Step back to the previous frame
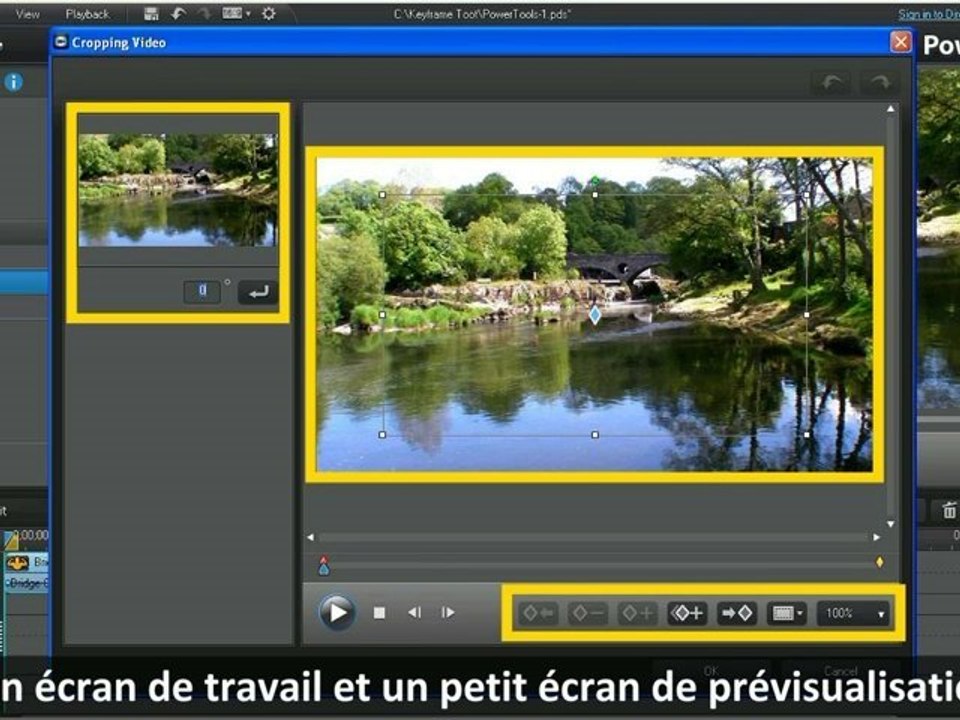 414,612
